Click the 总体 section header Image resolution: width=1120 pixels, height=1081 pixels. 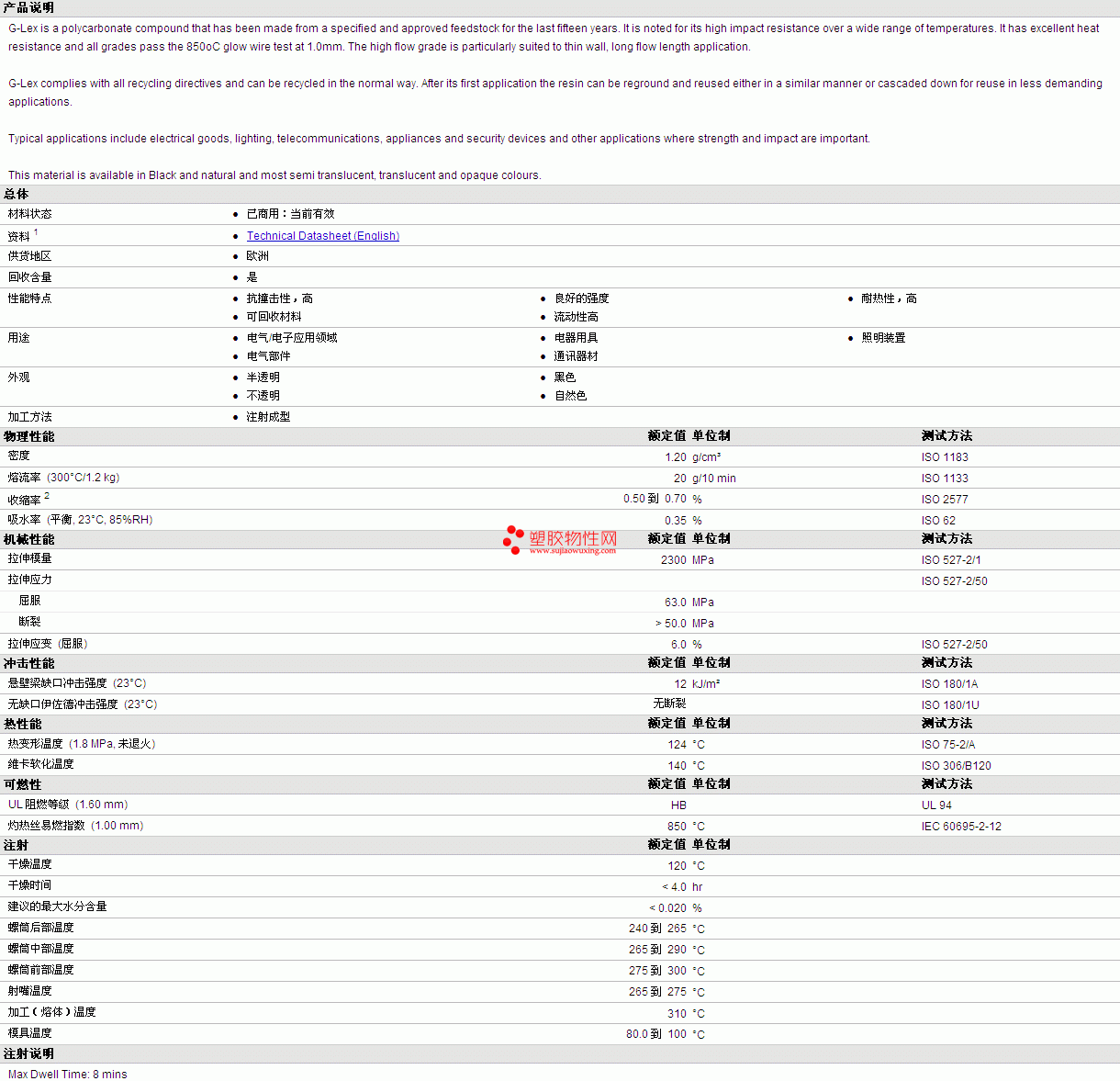pyautogui.click(x=17, y=194)
